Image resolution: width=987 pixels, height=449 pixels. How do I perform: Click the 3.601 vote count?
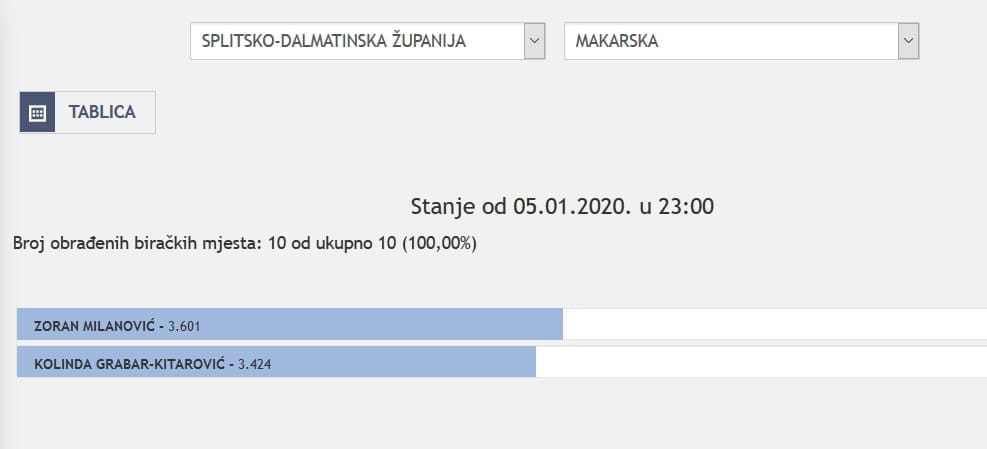pyautogui.click(x=185, y=326)
